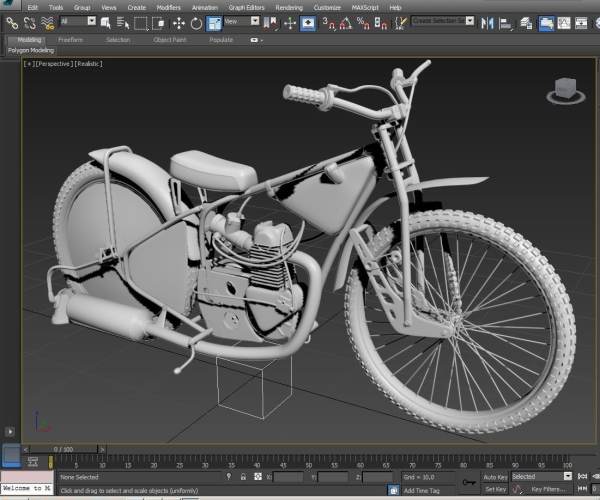Open the viewport [+] menu label
Viewport: 600px width, 500px height.
29,64
